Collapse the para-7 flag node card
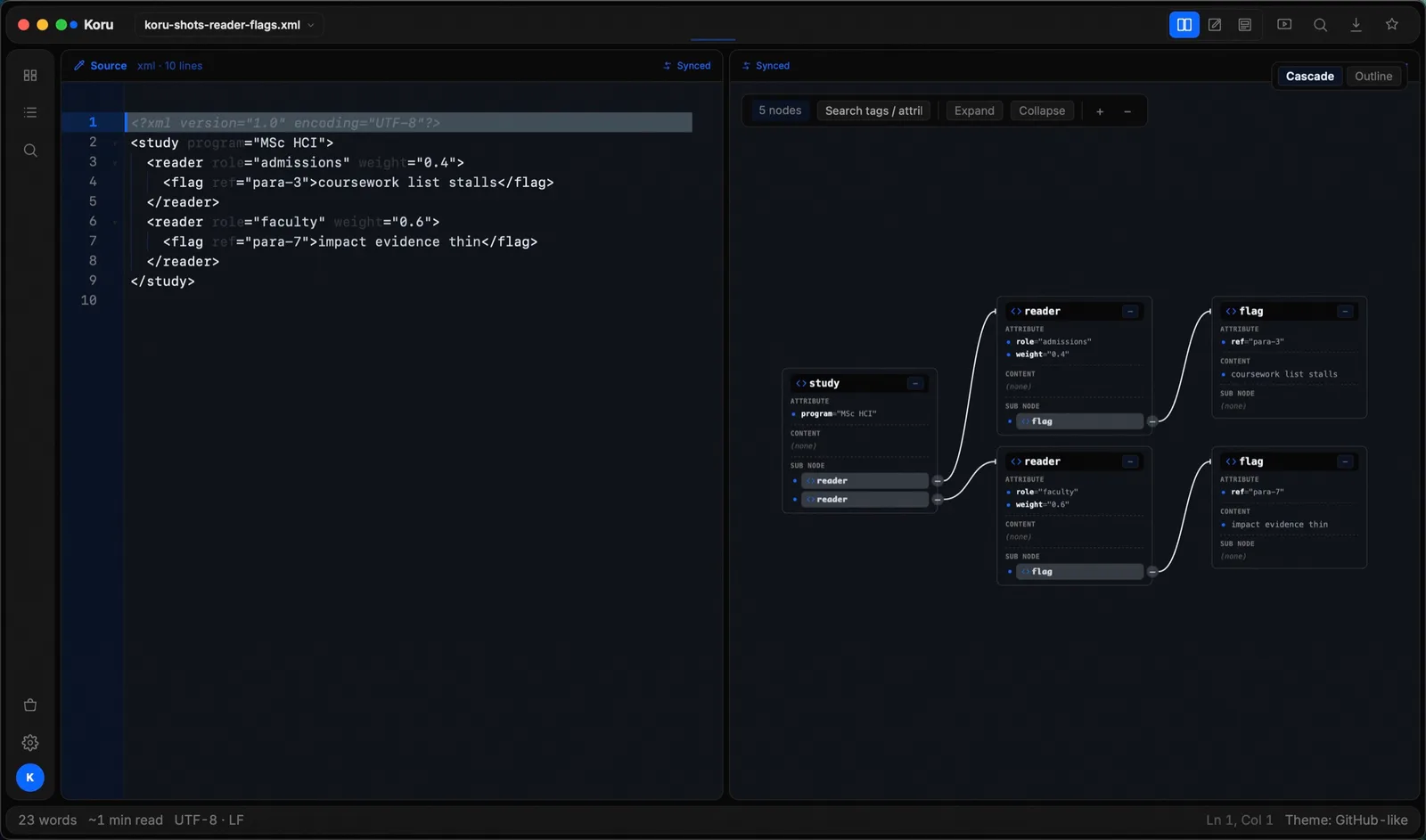This screenshot has width=1426, height=840. (x=1345, y=462)
